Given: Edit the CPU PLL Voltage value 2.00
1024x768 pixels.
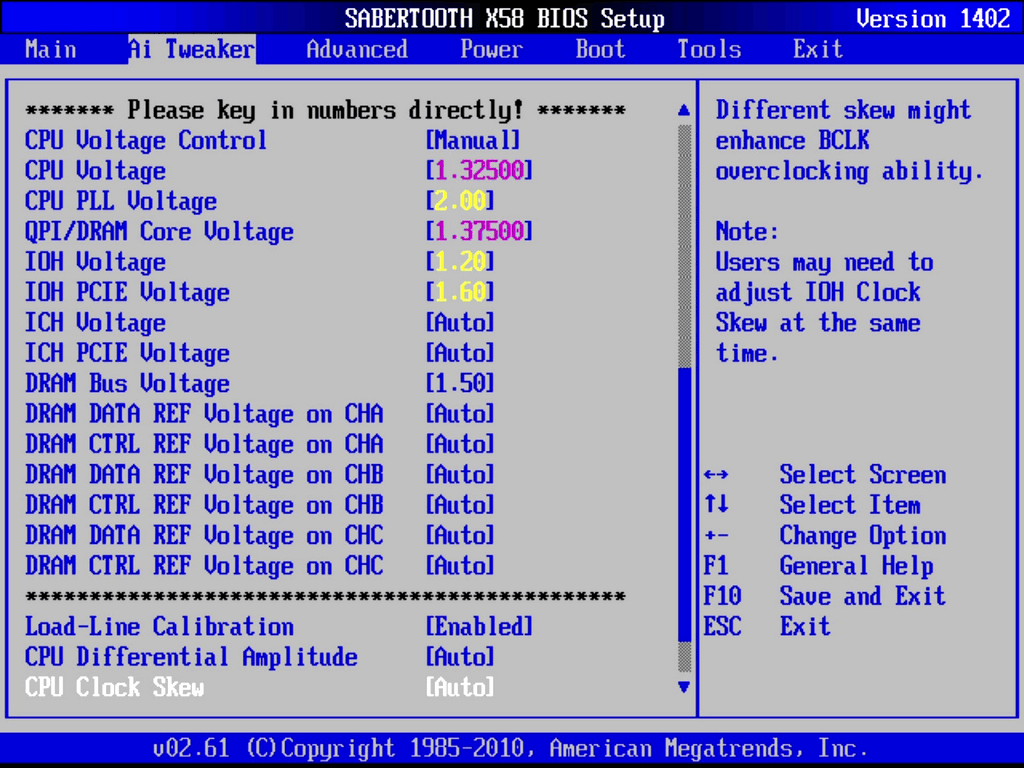Looking at the screenshot, I should pyautogui.click(x=460, y=200).
